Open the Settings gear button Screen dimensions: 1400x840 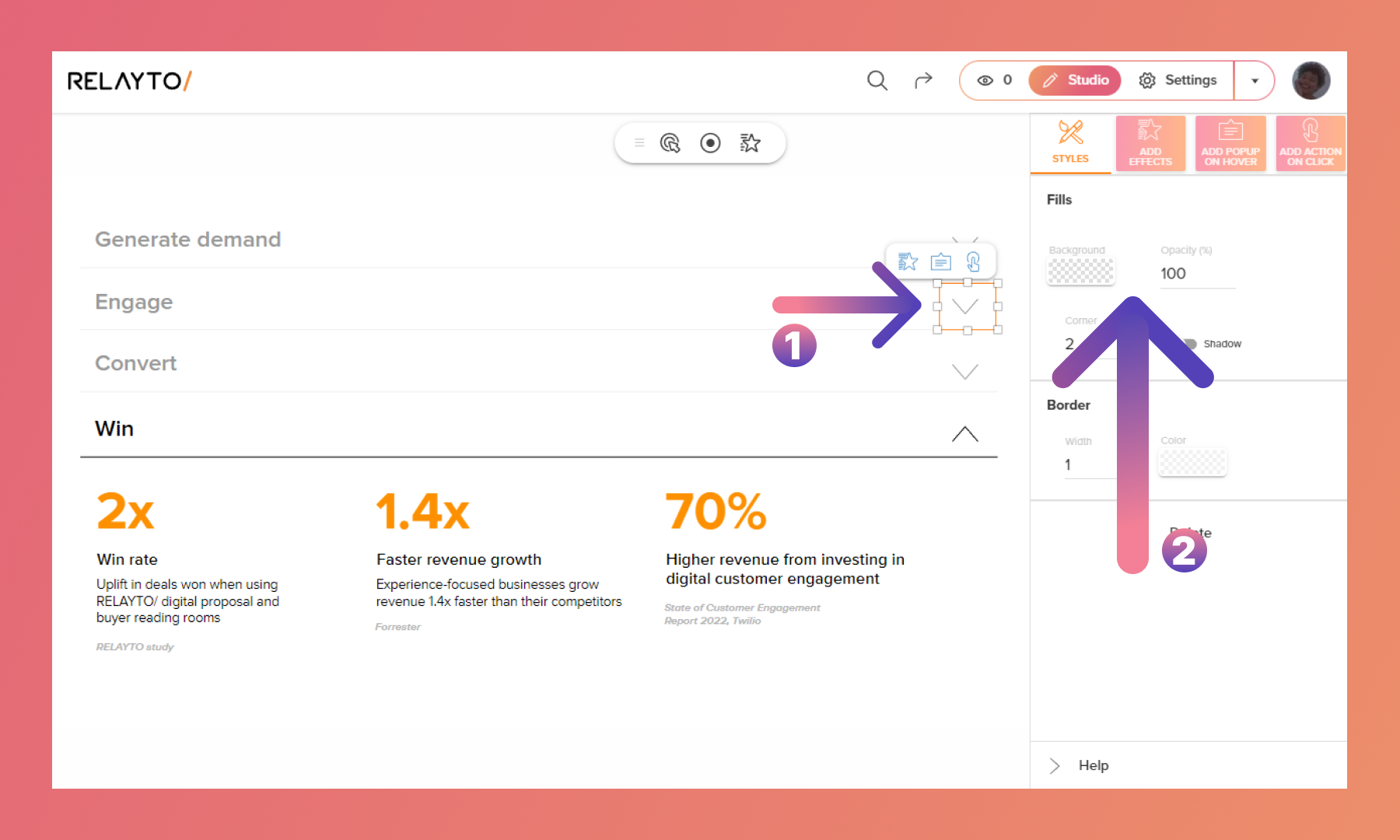tap(1178, 80)
